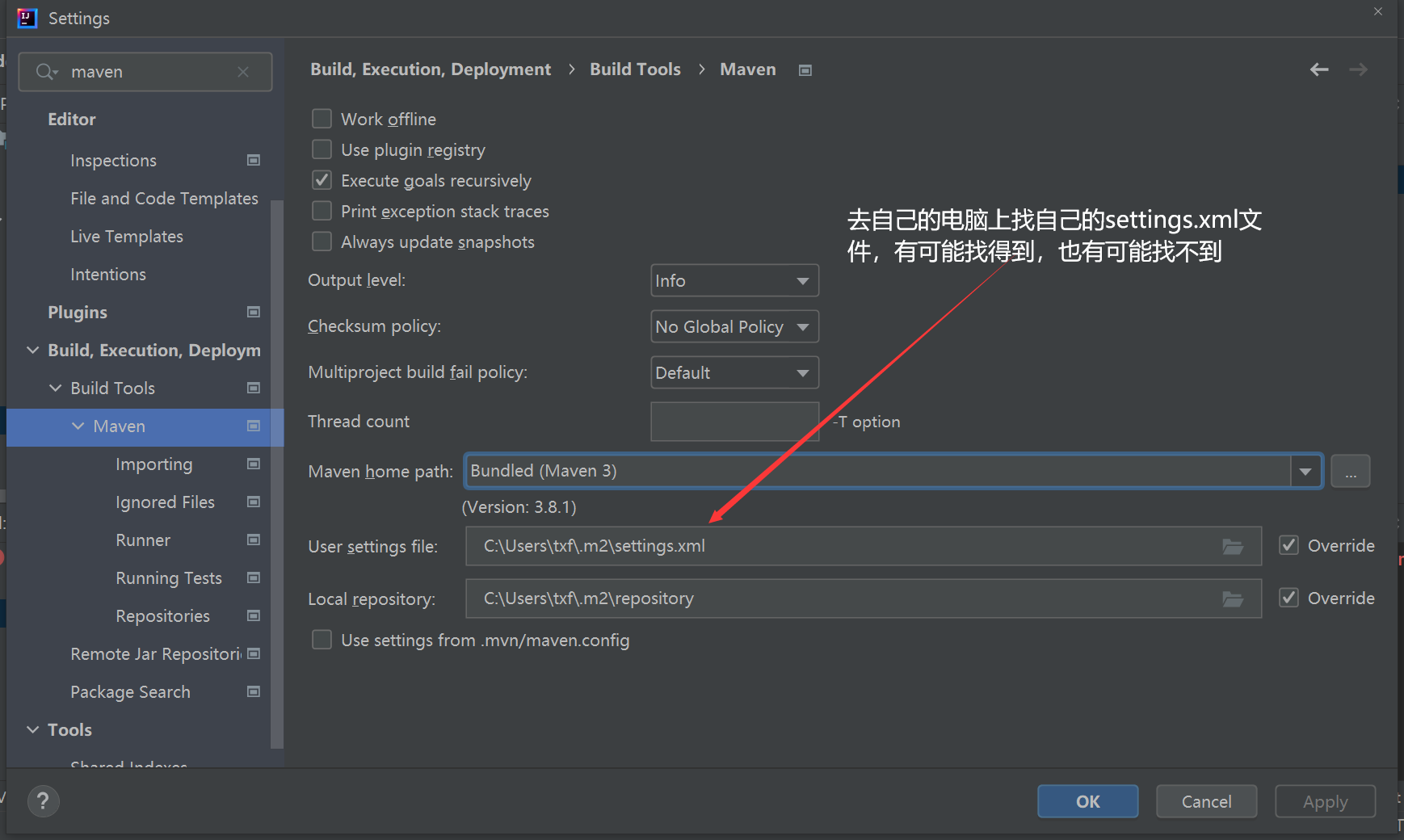Click the Cancel button
Image resolution: width=1404 pixels, height=840 pixels.
click(x=1206, y=801)
